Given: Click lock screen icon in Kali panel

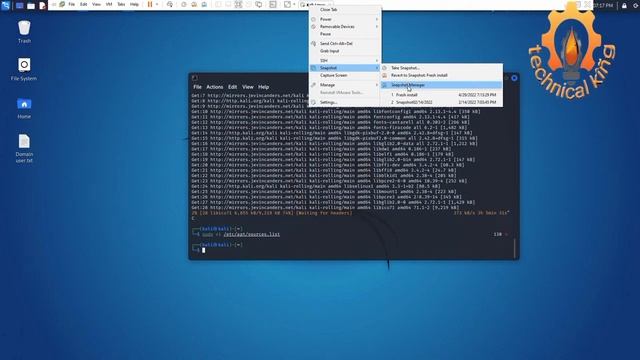Looking at the screenshot, I should pyautogui.click(x=624, y=5).
